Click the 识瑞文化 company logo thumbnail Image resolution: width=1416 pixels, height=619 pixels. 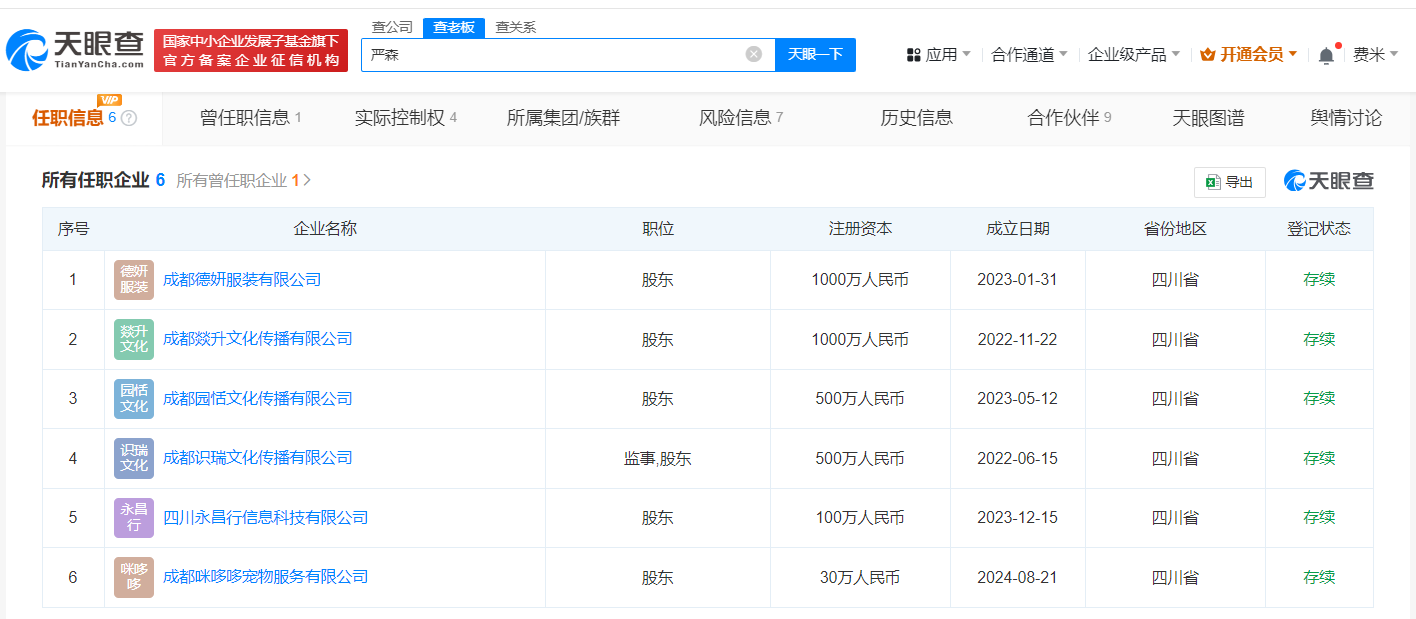point(134,458)
